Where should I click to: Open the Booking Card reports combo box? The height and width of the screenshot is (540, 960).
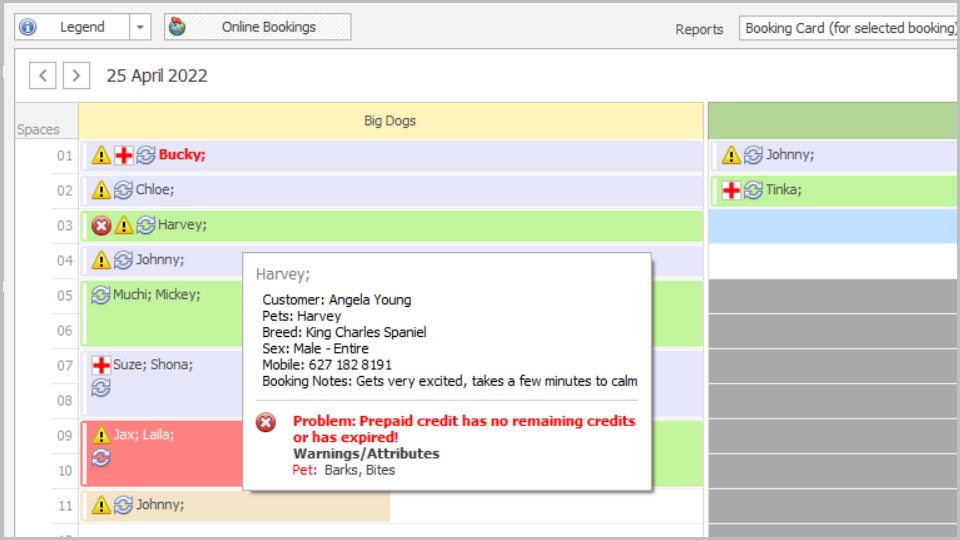pos(849,28)
